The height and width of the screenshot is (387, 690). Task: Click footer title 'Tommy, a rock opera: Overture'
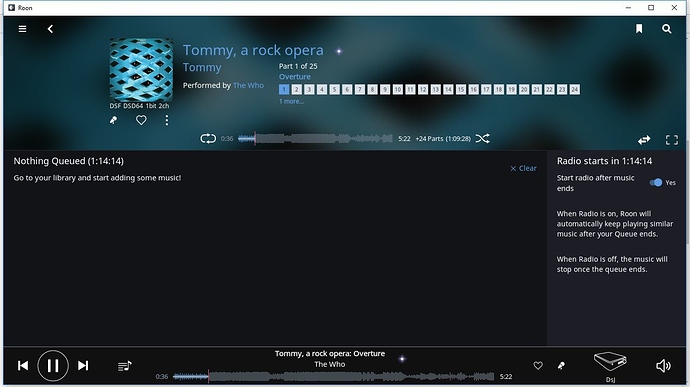pyautogui.click(x=330, y=354)
